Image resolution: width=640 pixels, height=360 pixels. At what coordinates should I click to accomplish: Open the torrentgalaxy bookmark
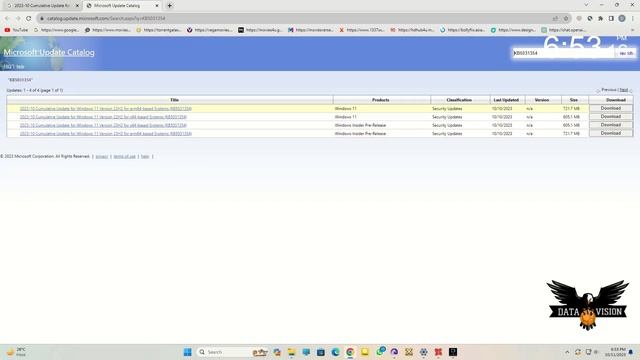click(158, 30)
